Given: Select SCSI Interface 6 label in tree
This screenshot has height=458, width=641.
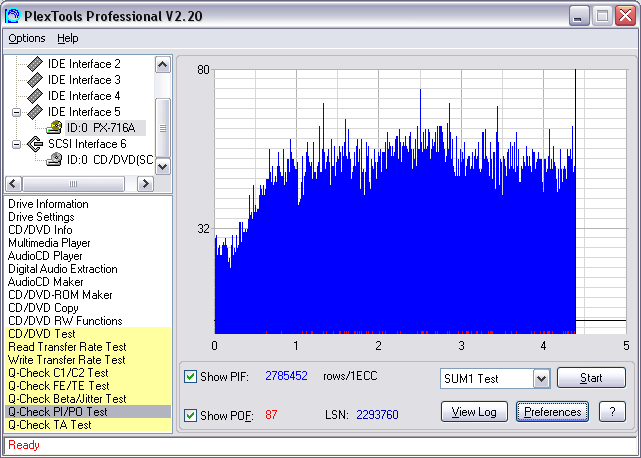Looking at the screenshot, I should tap(87, 144).
